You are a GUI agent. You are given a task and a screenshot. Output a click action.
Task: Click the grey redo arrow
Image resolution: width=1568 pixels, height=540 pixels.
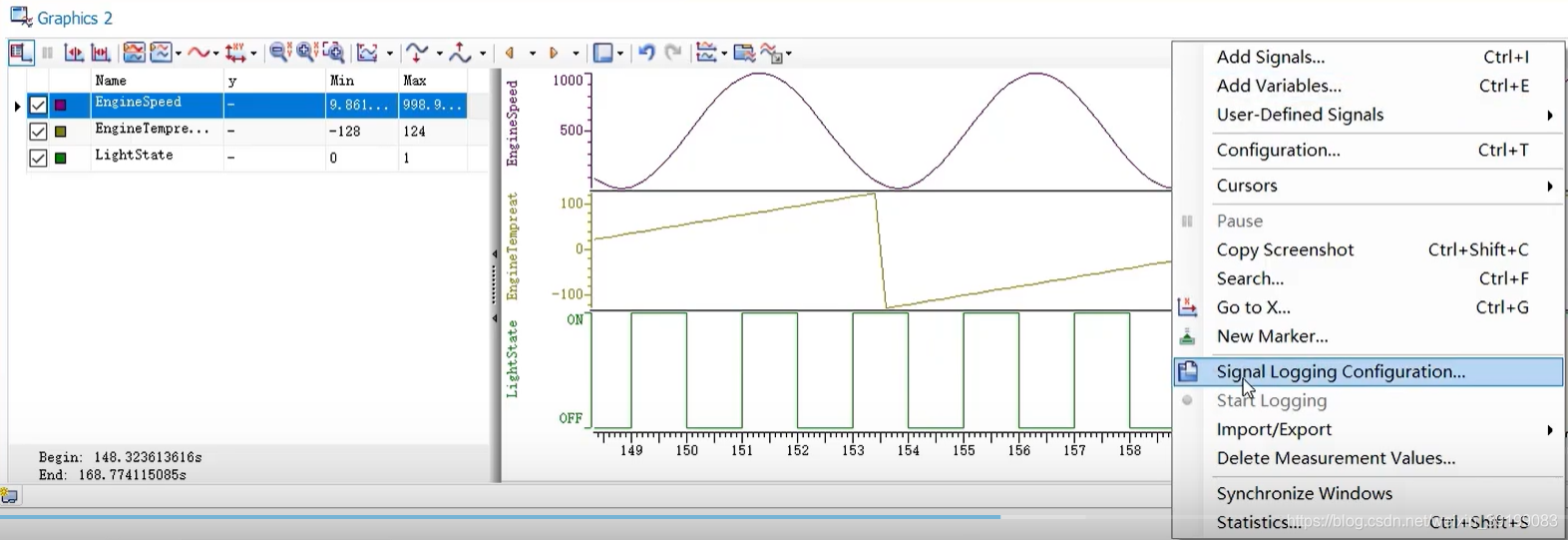tap(673, 53)
